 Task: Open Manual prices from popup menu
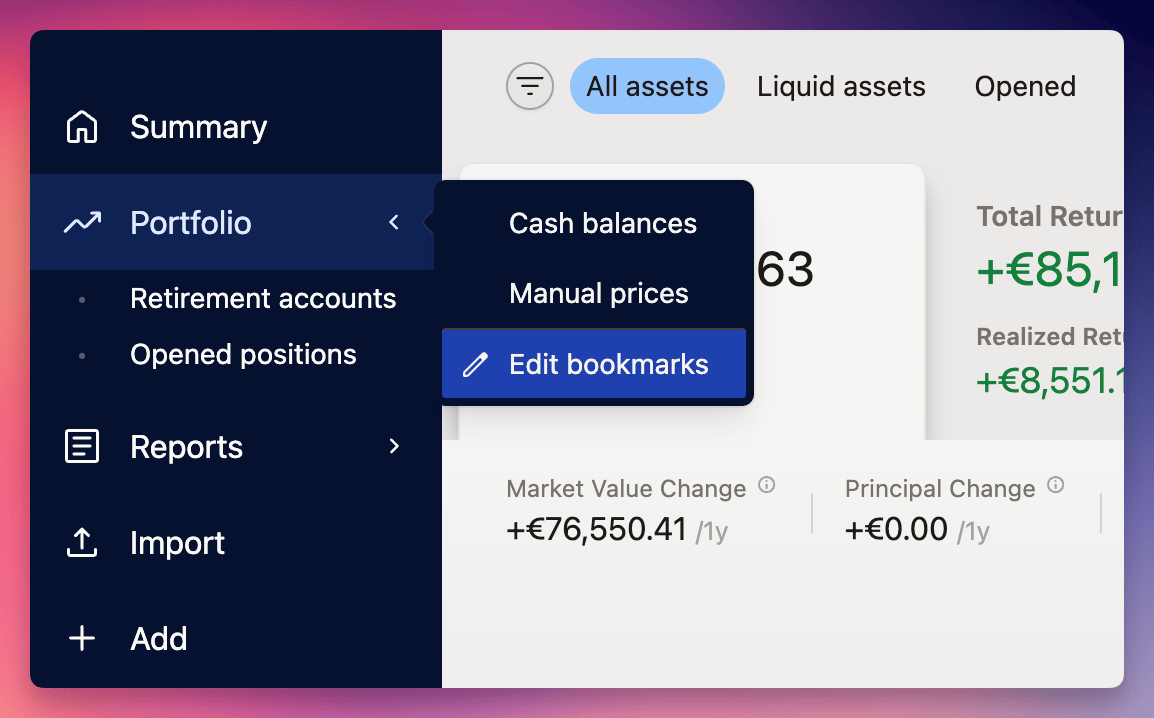pyautogui.click(x=594, y=294)
